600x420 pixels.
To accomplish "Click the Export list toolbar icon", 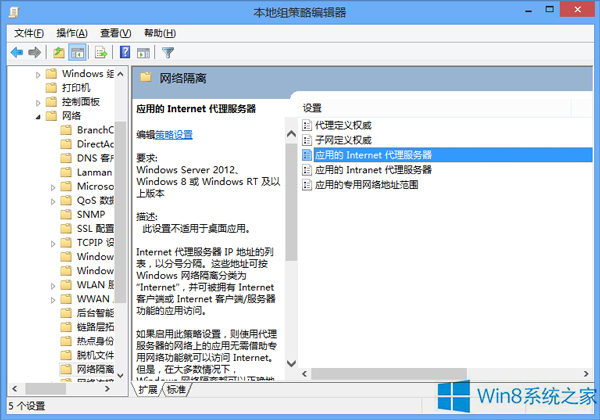I will [101, 52].
